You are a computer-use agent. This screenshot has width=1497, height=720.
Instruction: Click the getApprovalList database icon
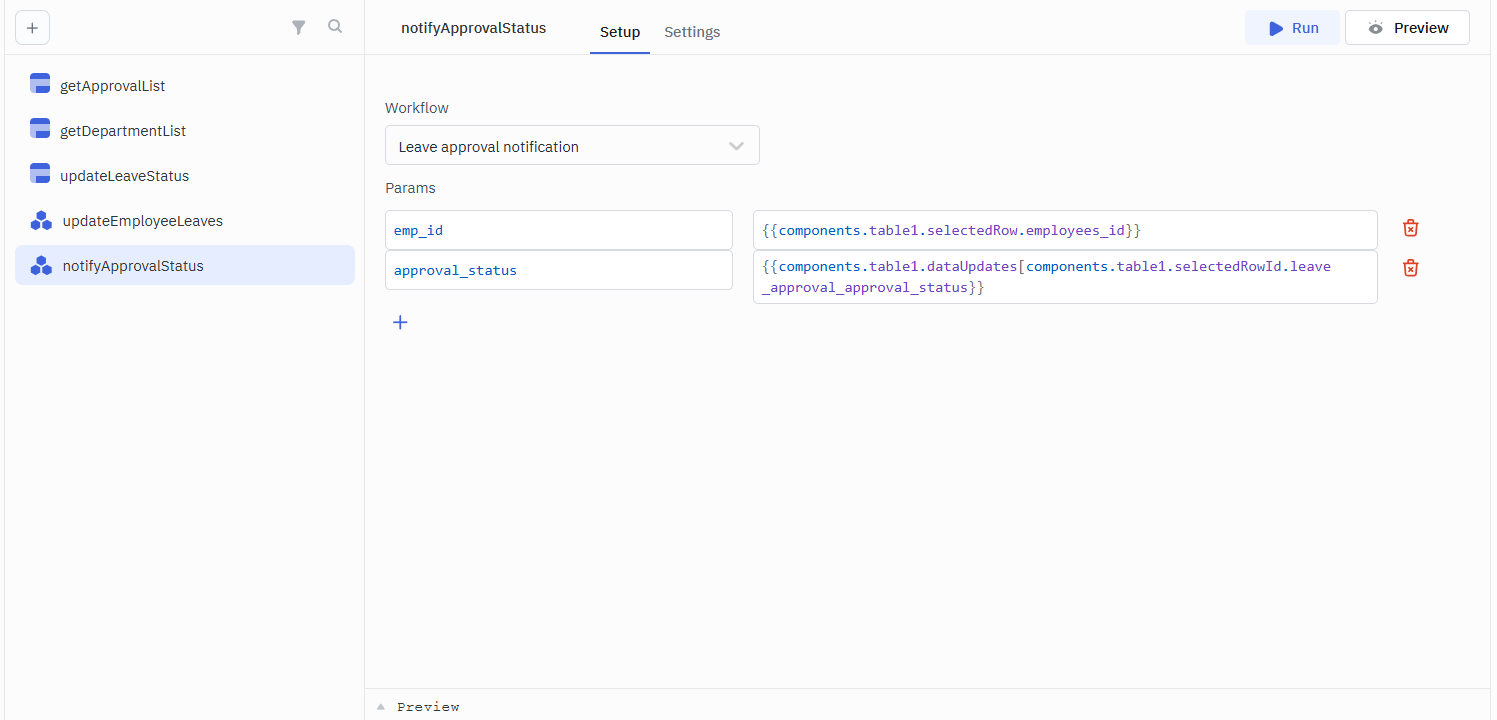(x=40, y=84)
